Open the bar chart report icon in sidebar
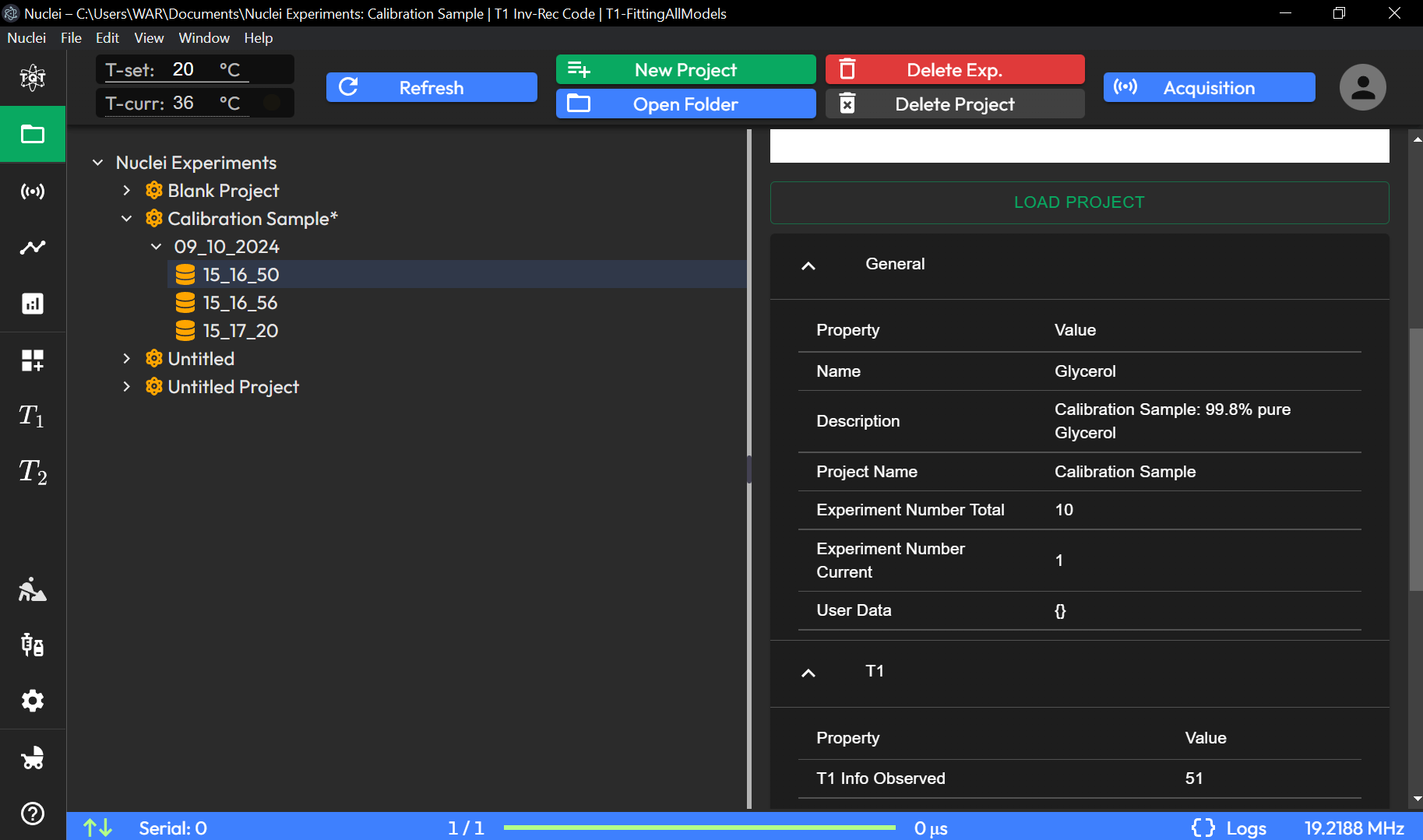The height and width of the screenshot is (840, 1423). coord(33,304)
